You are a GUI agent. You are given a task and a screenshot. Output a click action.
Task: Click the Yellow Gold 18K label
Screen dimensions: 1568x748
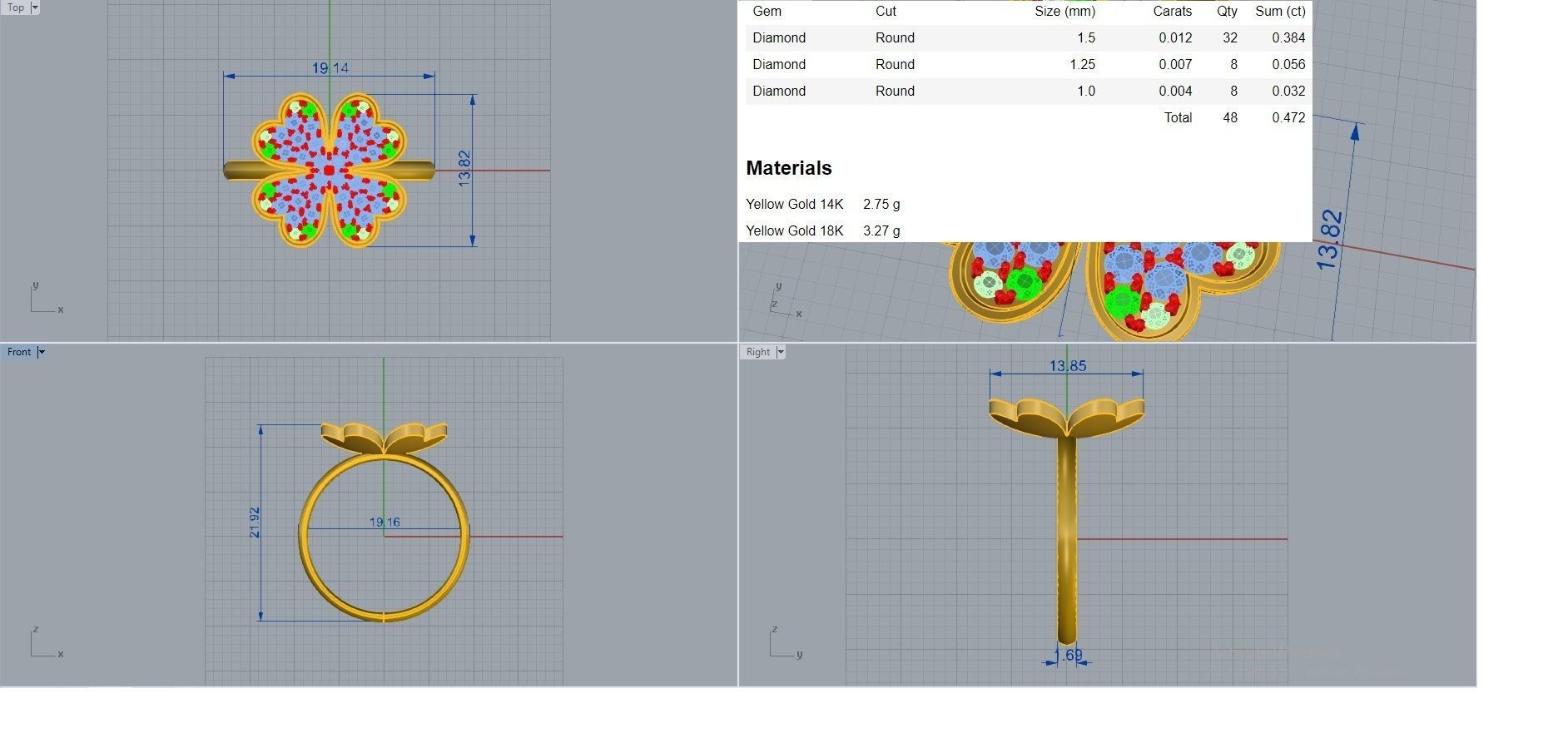click(x=794, y=231)
